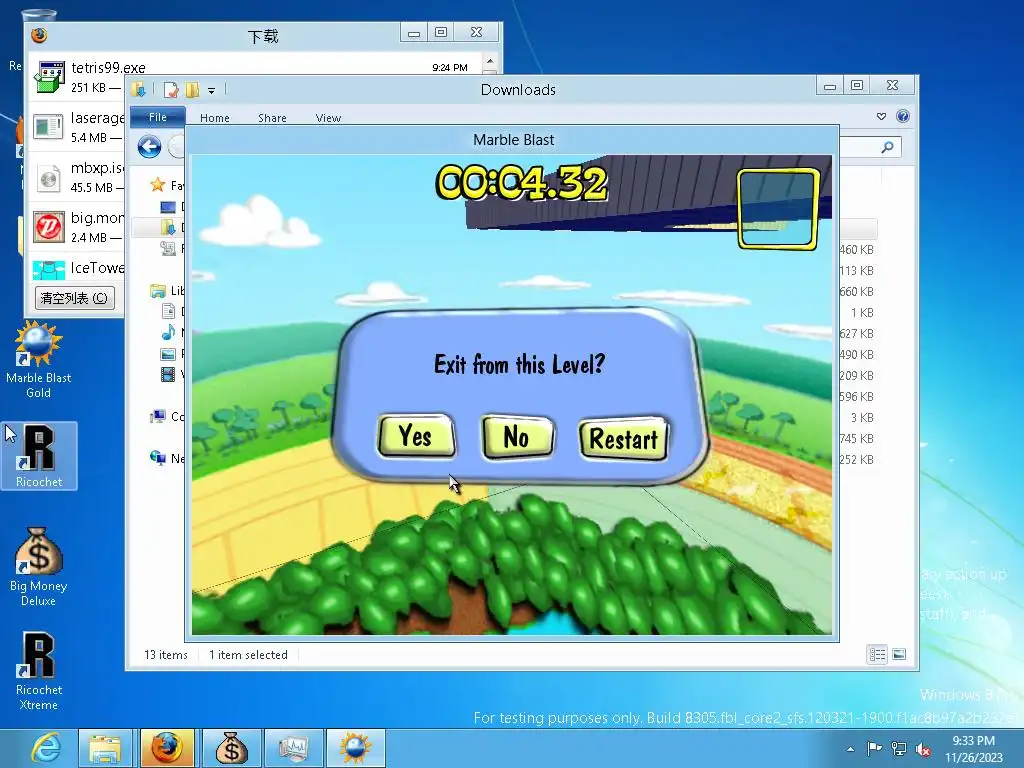
Task: Click the Firefox icon in downloads title bar
Action: tap(39, 35)
